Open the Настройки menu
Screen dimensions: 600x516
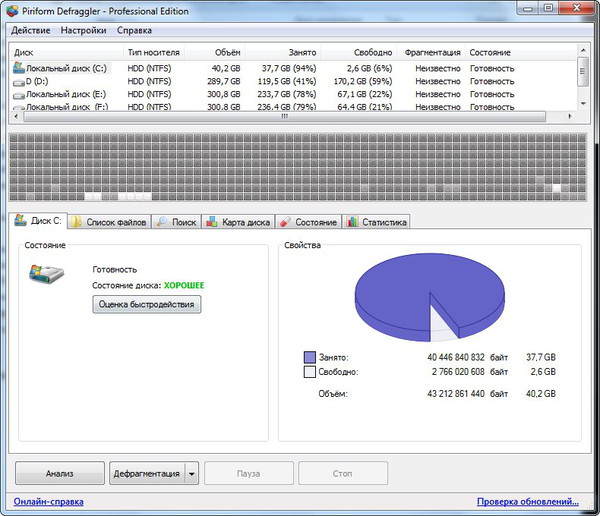point(84,30)
